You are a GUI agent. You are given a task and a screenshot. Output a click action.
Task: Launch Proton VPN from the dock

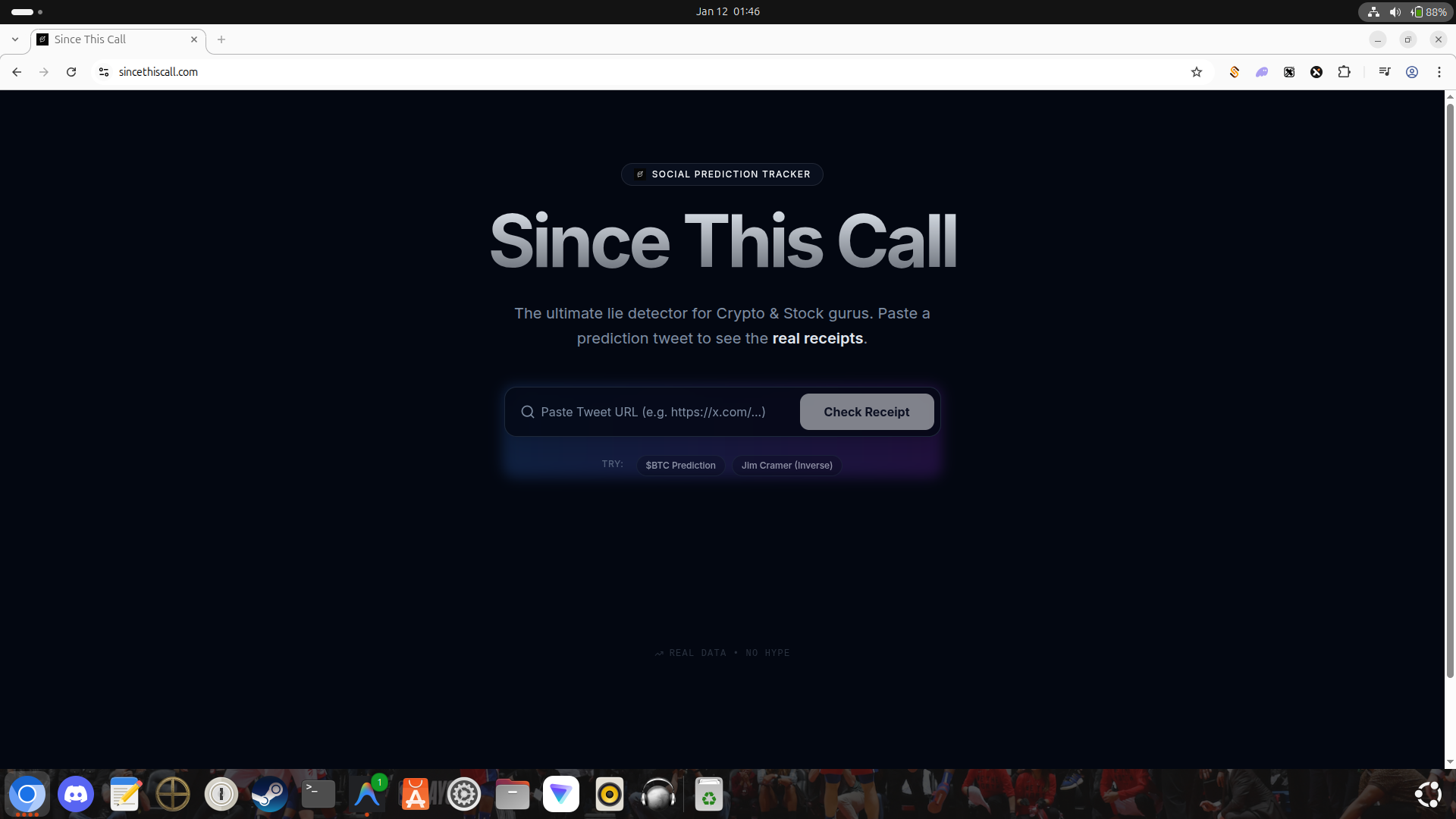tap(560, 794)
